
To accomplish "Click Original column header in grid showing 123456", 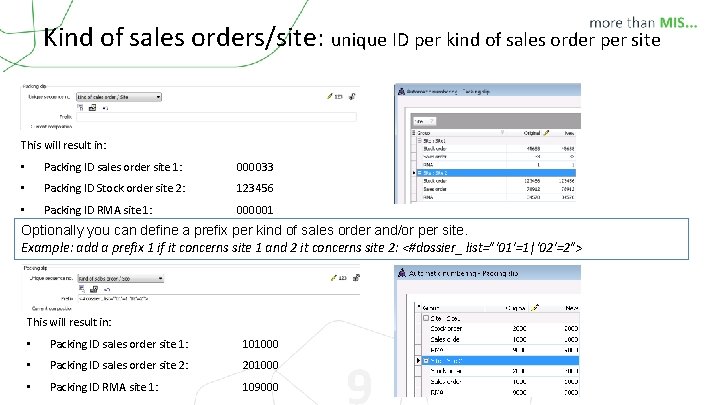I will click(532, 133).
